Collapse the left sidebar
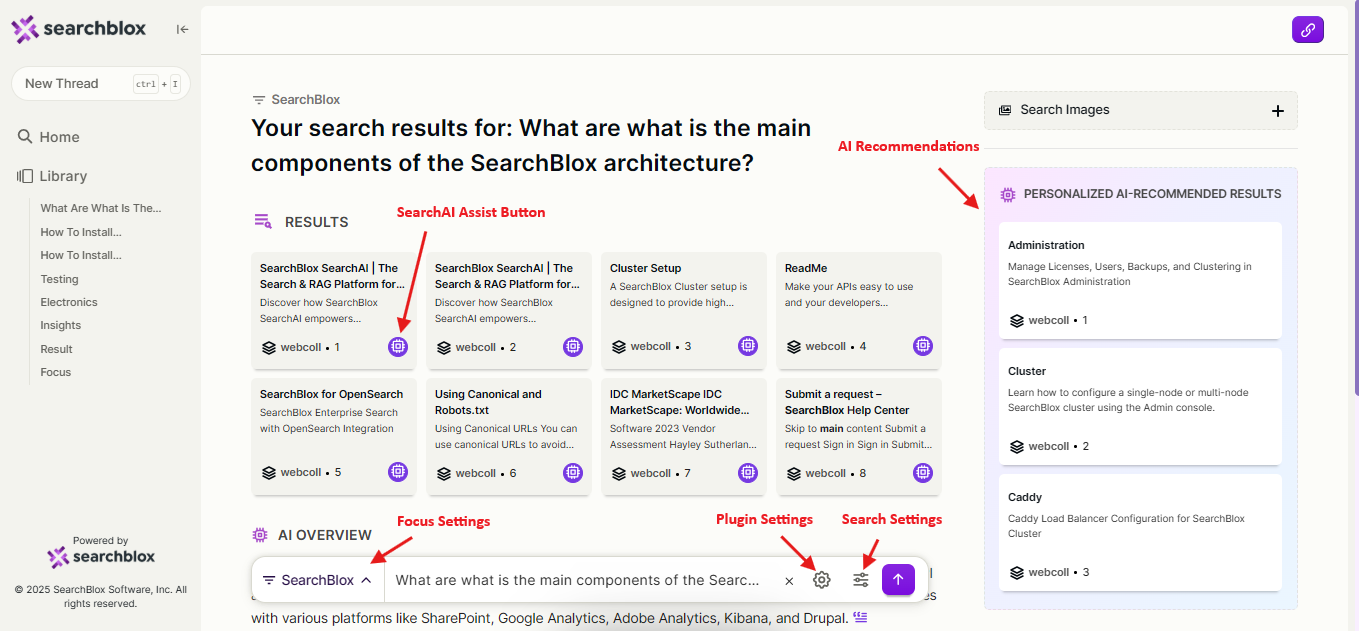1359x631 pixels. [x=183, y=29]
